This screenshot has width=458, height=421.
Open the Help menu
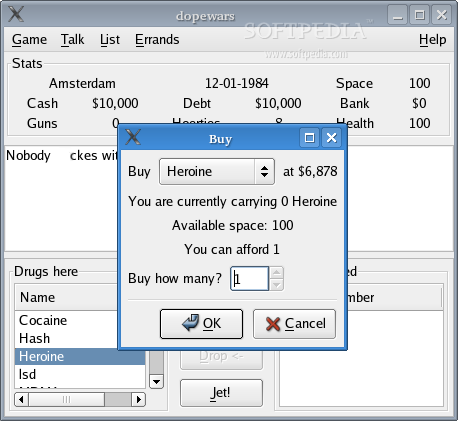tap(432, 40)
